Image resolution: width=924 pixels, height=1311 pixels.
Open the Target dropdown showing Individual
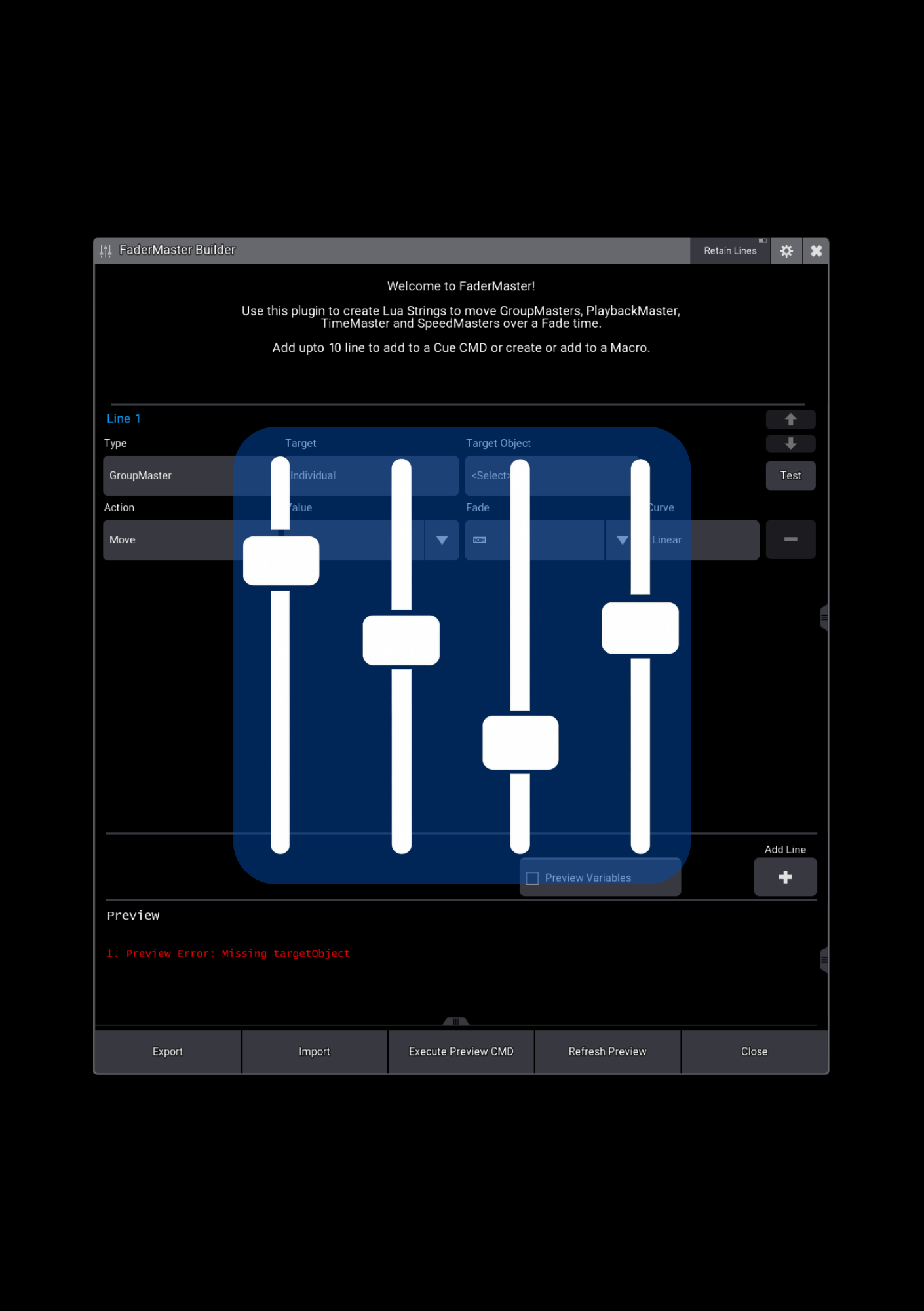pyautogui.click(x=372, y=475)
